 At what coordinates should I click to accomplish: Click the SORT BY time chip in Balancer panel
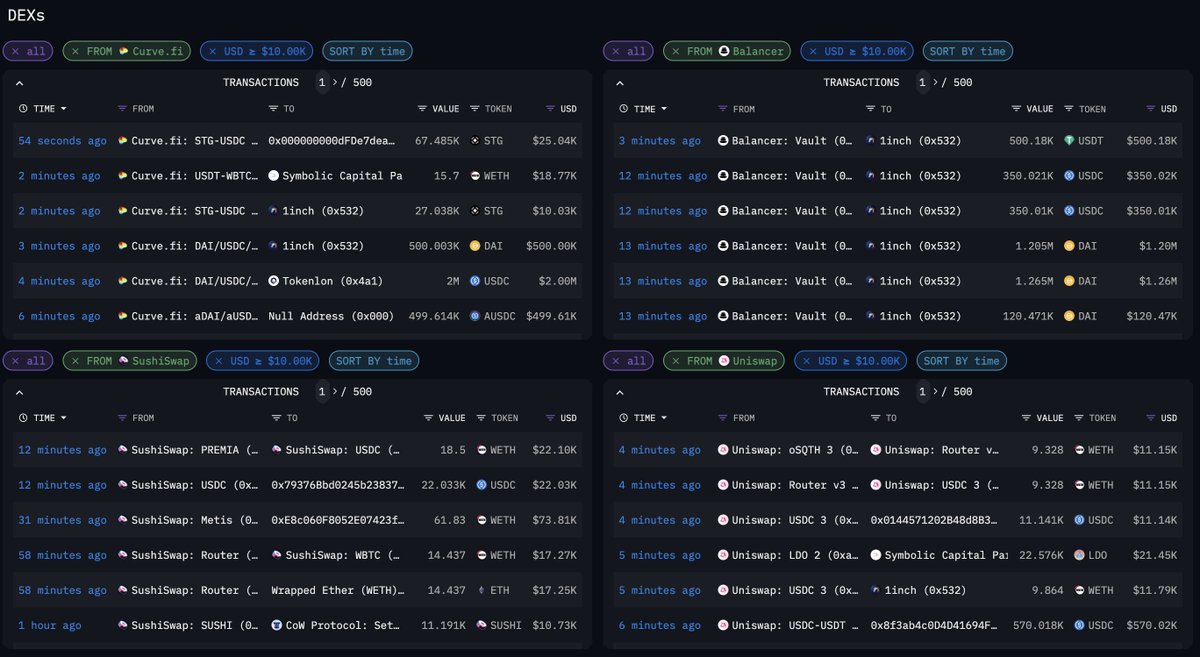(968, 51)
